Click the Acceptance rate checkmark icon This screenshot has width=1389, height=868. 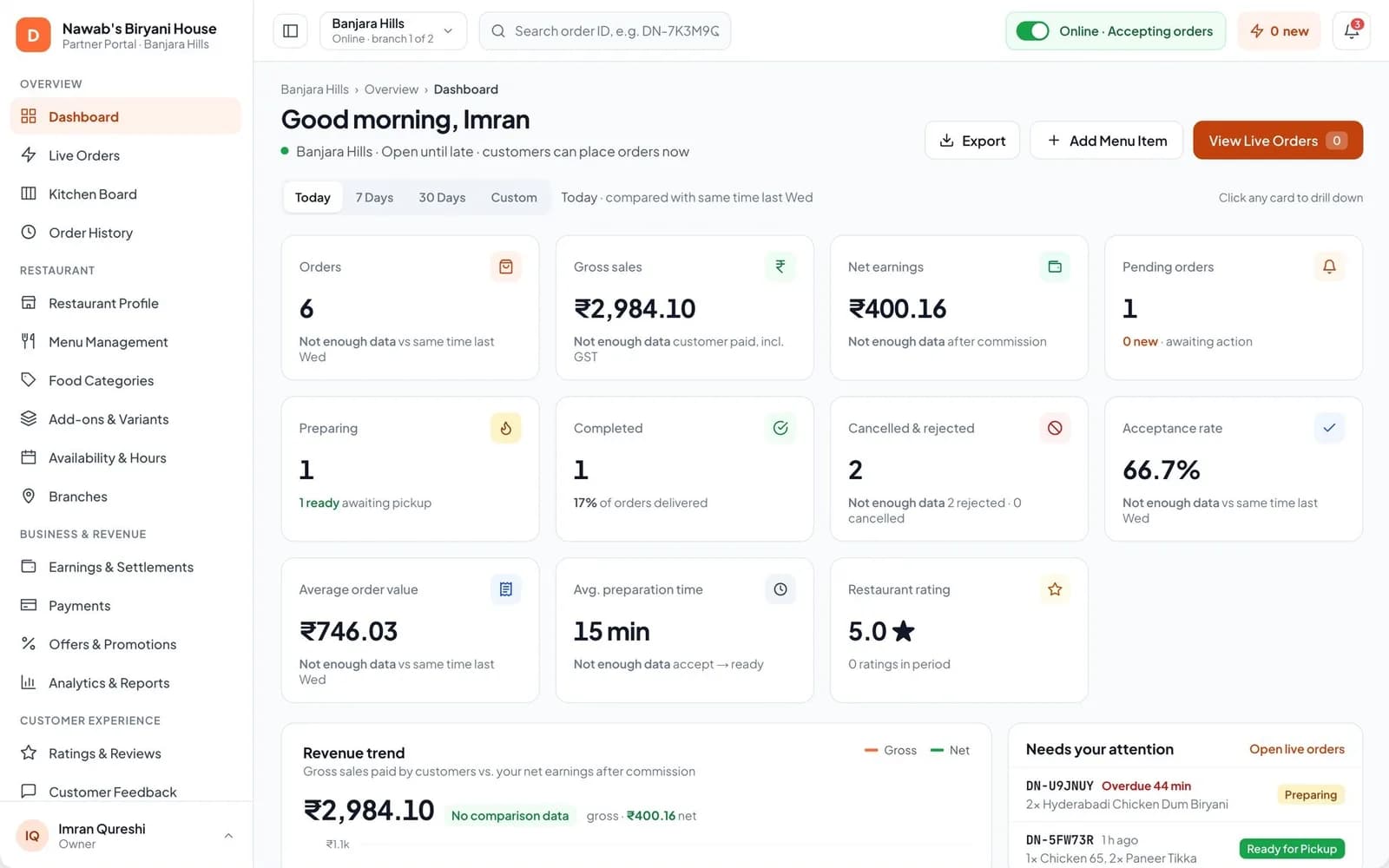click(1329, 428)
